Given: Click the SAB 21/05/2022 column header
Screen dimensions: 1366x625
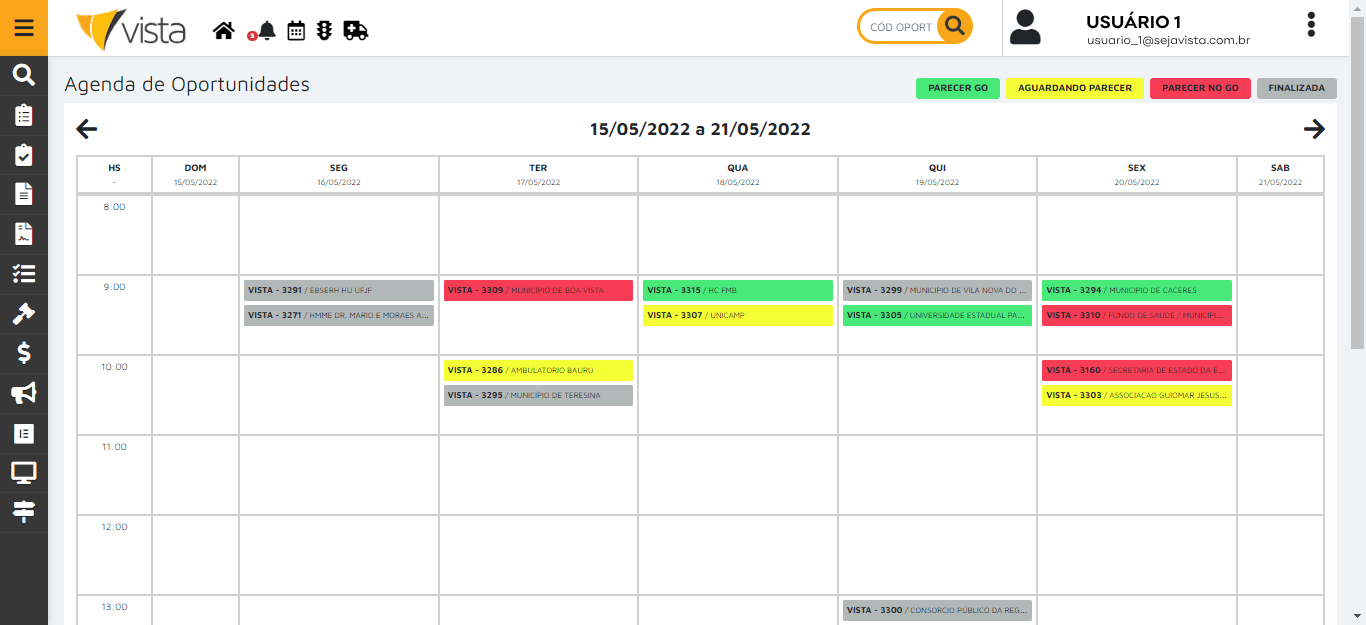Looking at the screenshot, I should (x=1280, y=174).
